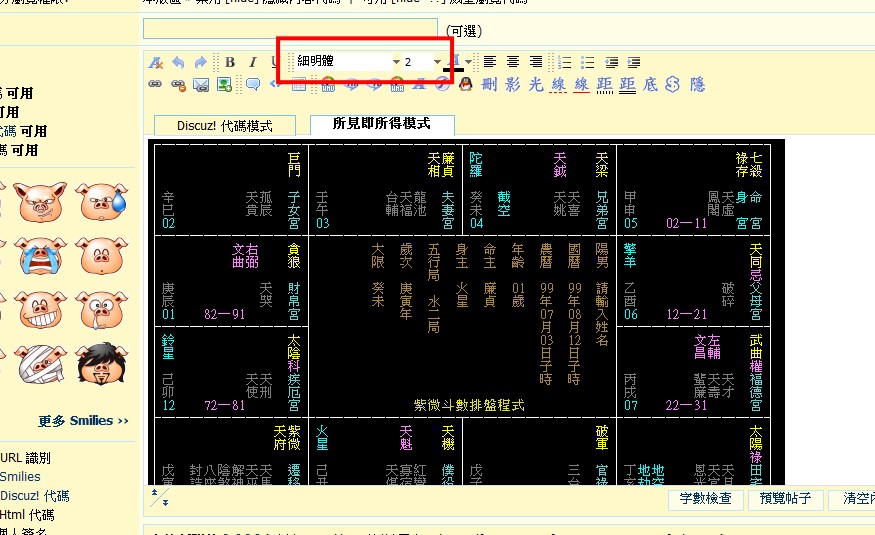Toggle italic formatting
This screenshot has width=875, height=535.
click(x=252, y=62)
